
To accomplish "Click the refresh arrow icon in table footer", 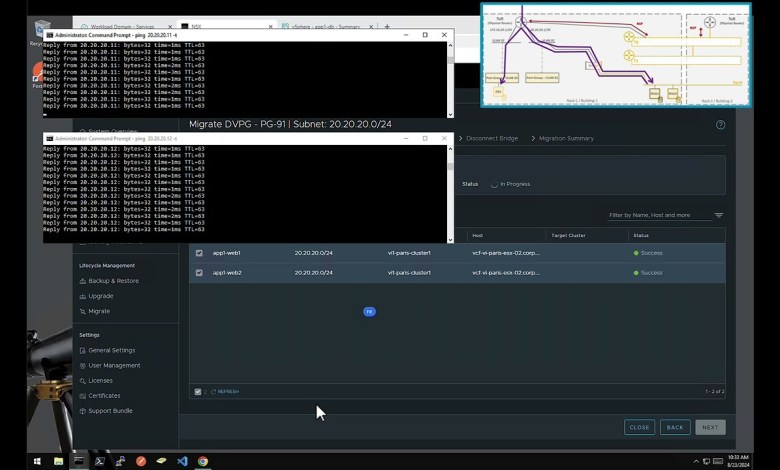I will tap(213, 392).
